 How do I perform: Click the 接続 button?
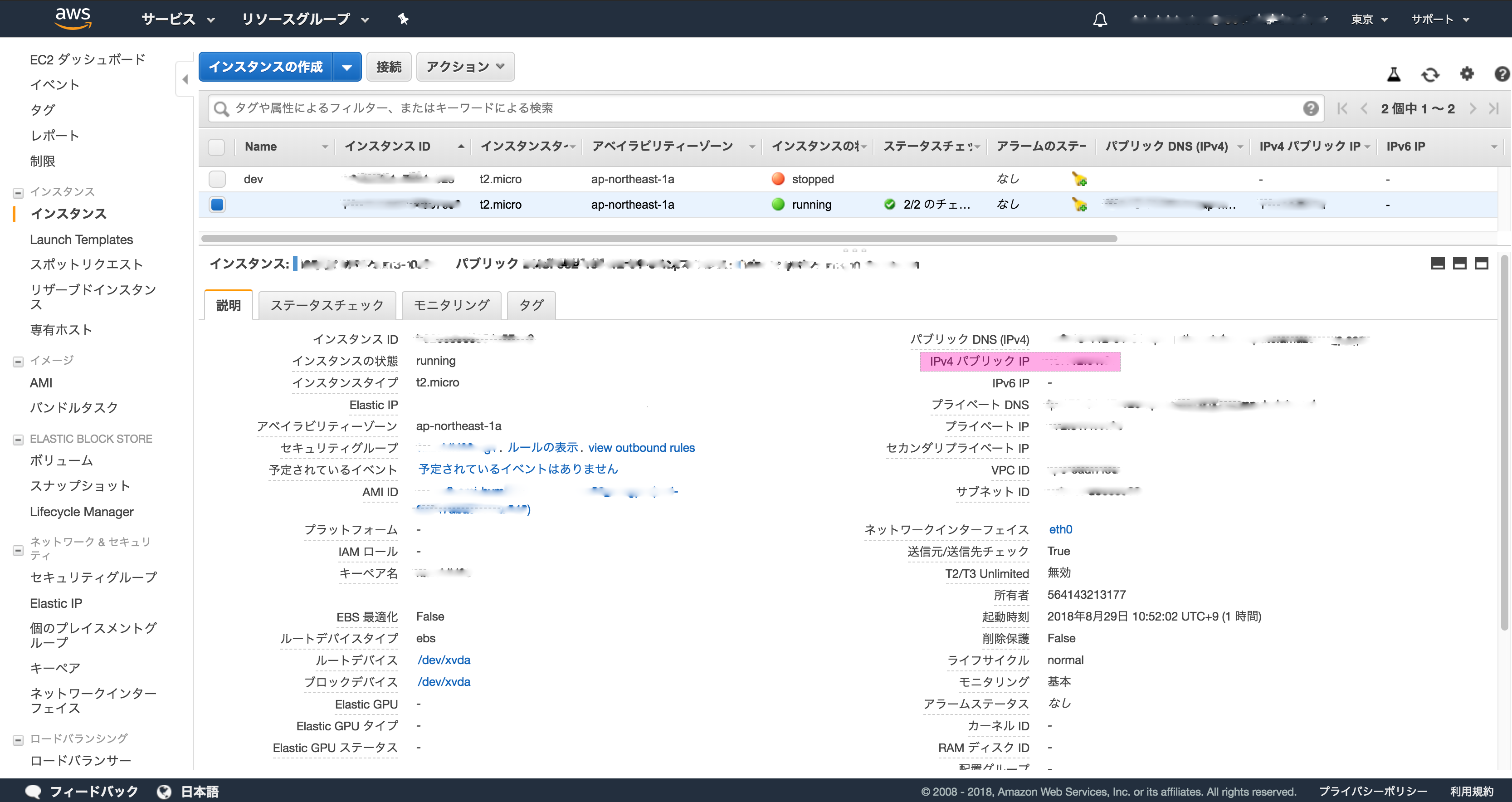[x=389, y=67]
